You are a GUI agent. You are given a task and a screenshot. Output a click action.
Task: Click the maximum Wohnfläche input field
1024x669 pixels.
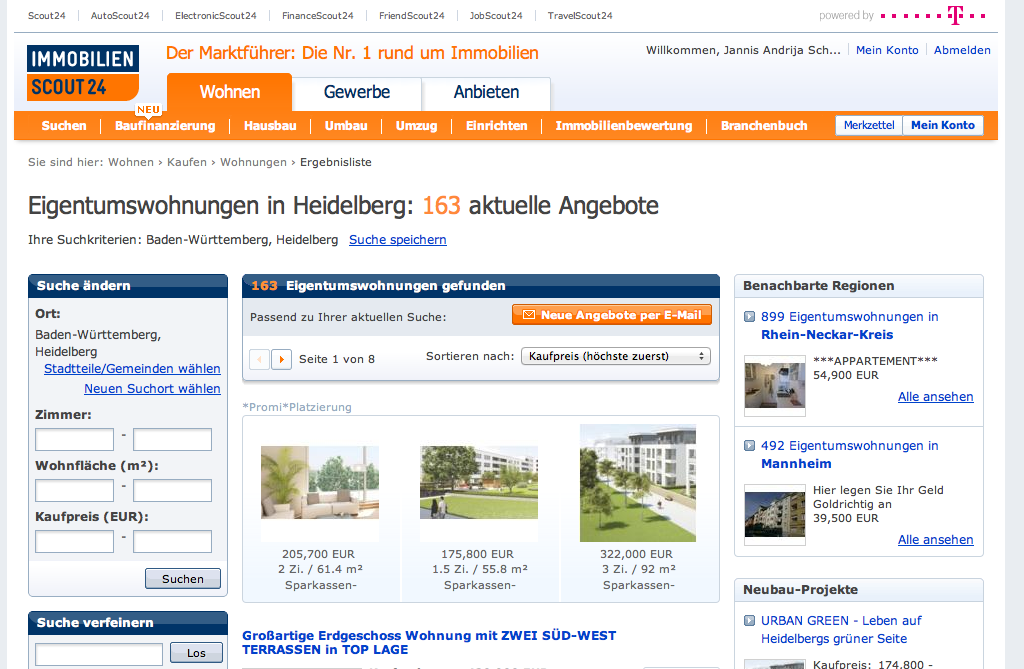[172, 490]
